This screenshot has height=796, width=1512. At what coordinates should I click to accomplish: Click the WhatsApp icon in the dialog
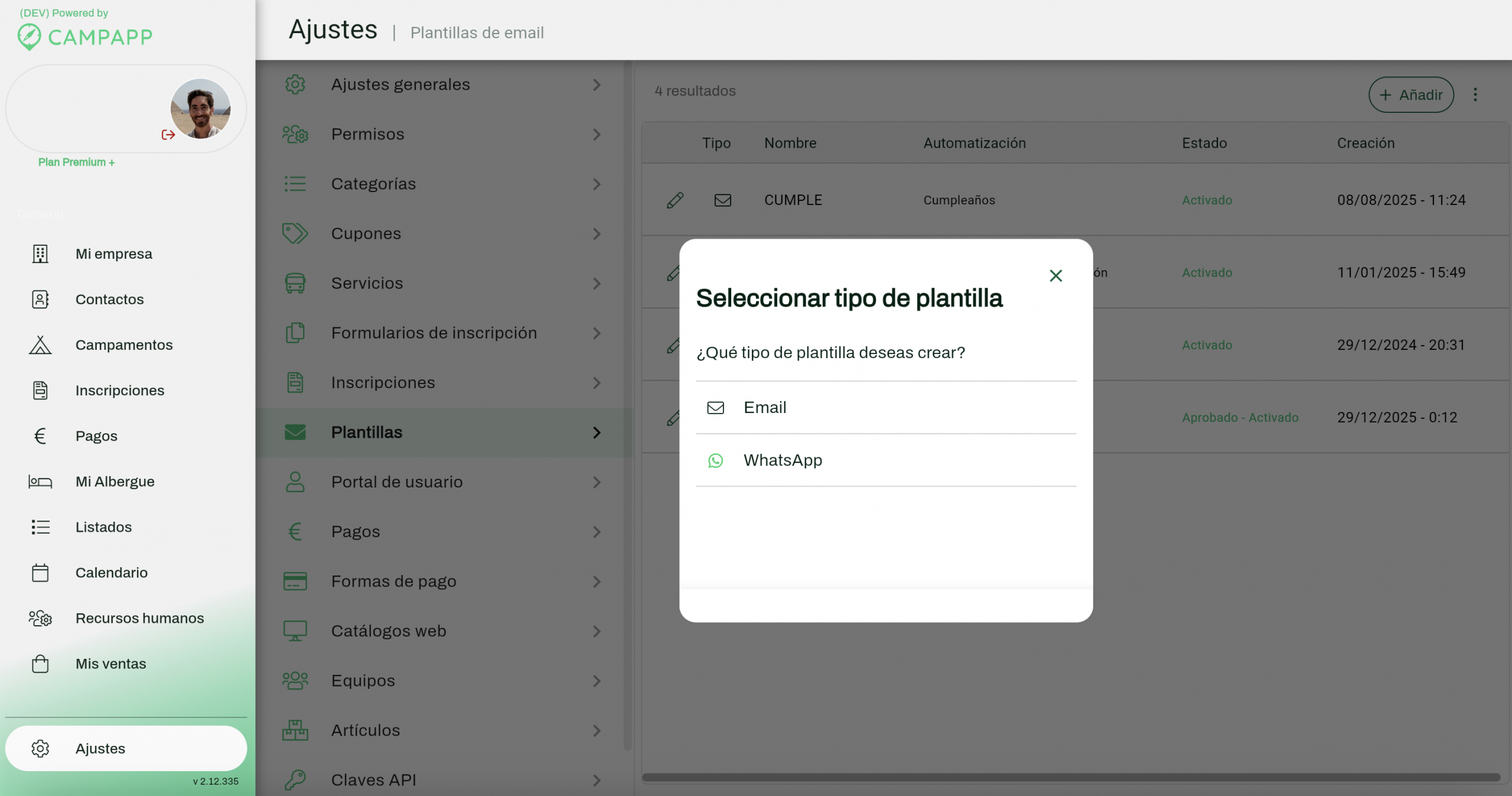coord(715,460)
